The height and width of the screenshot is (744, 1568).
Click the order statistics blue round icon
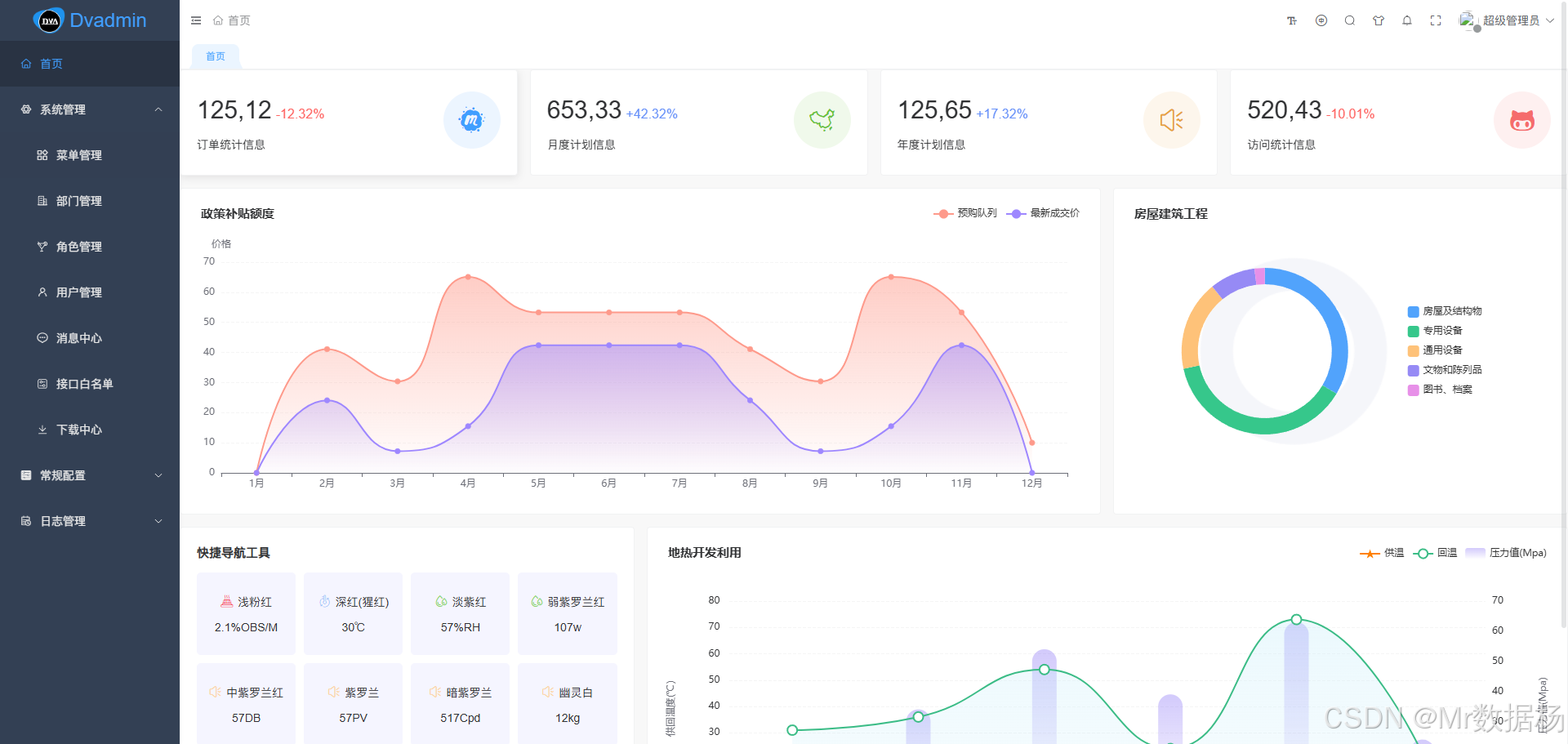point(472,120)
